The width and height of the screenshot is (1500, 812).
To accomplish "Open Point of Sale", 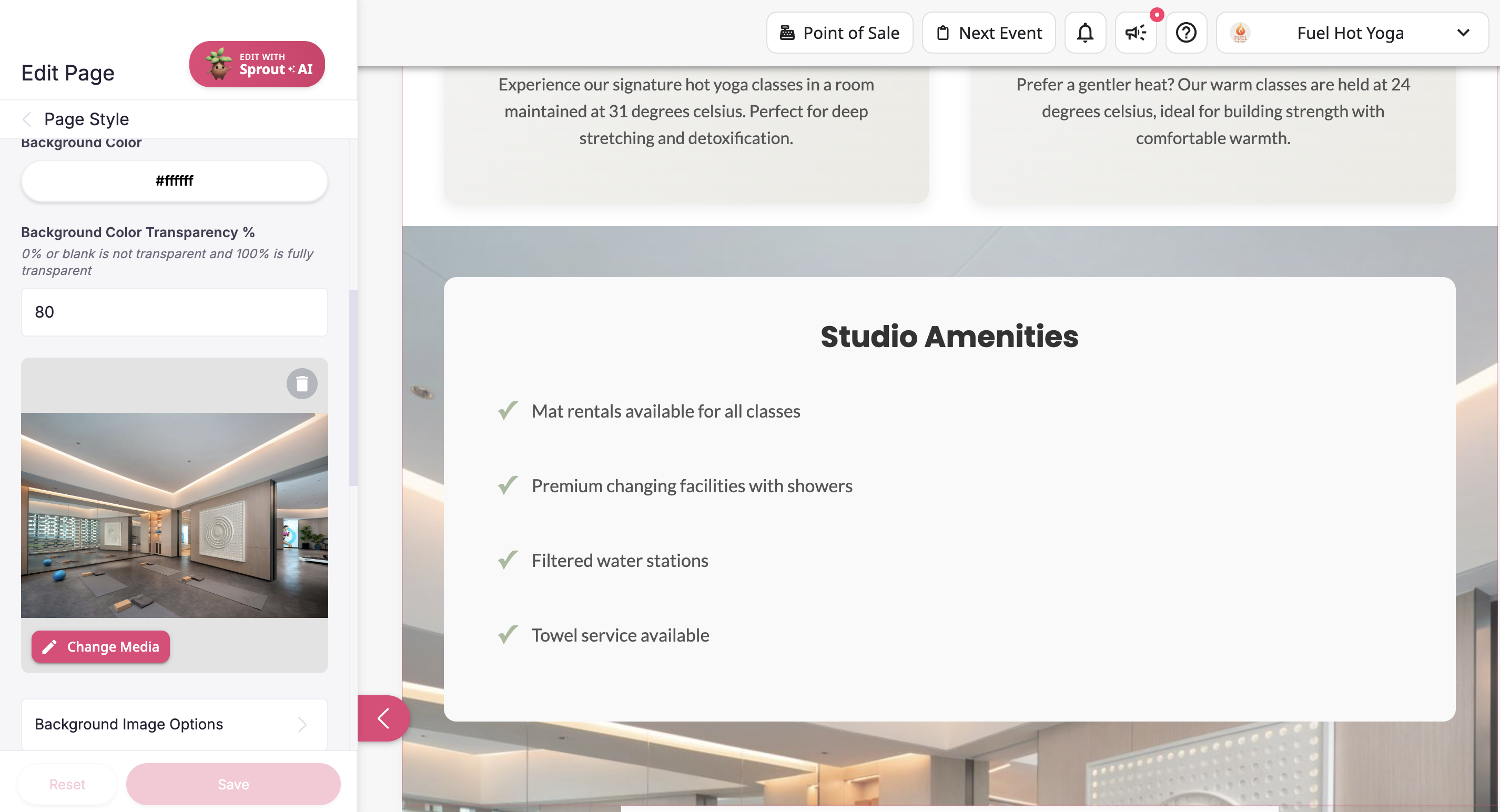I will point(839,33).
